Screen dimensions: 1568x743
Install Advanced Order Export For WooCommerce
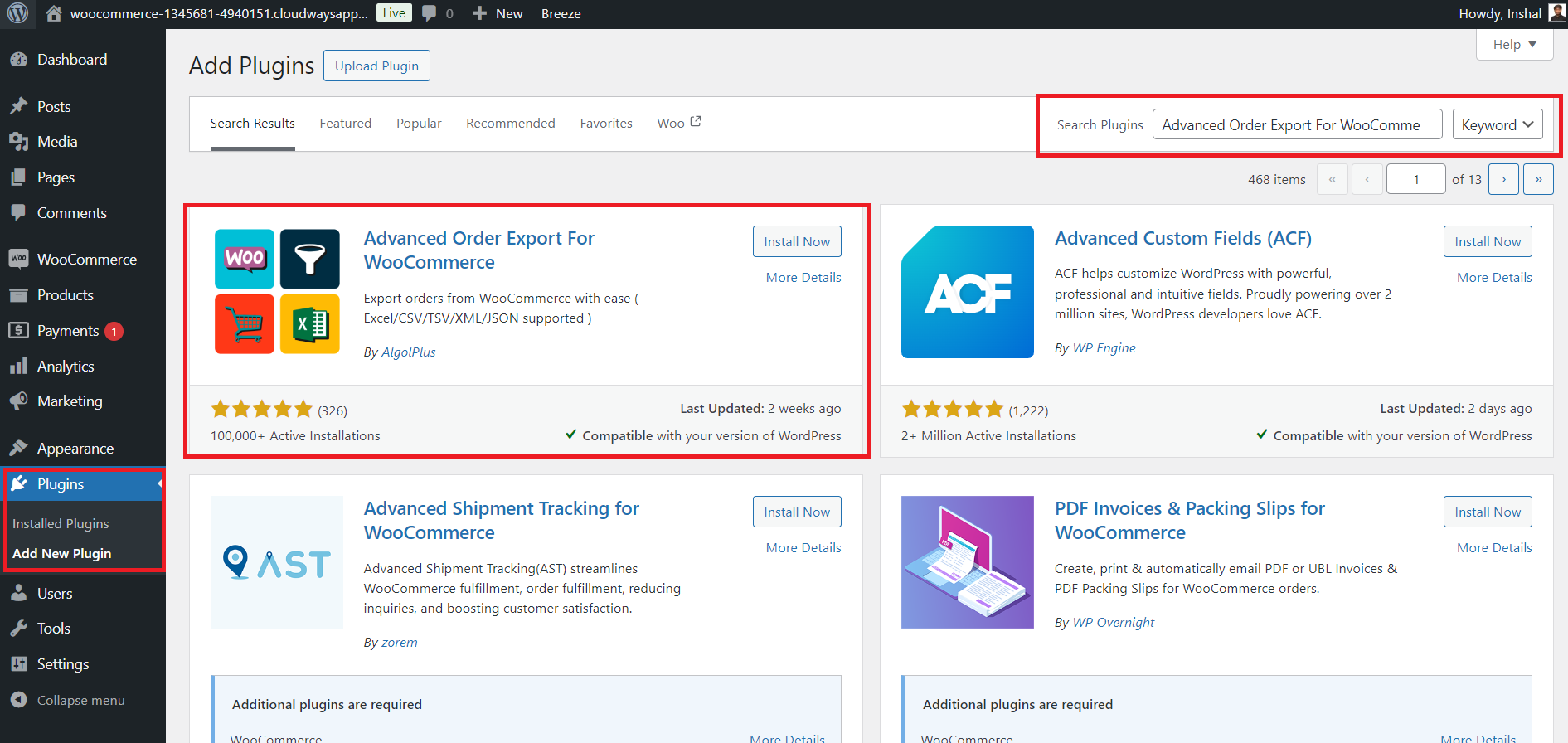[x=797, y=241]
